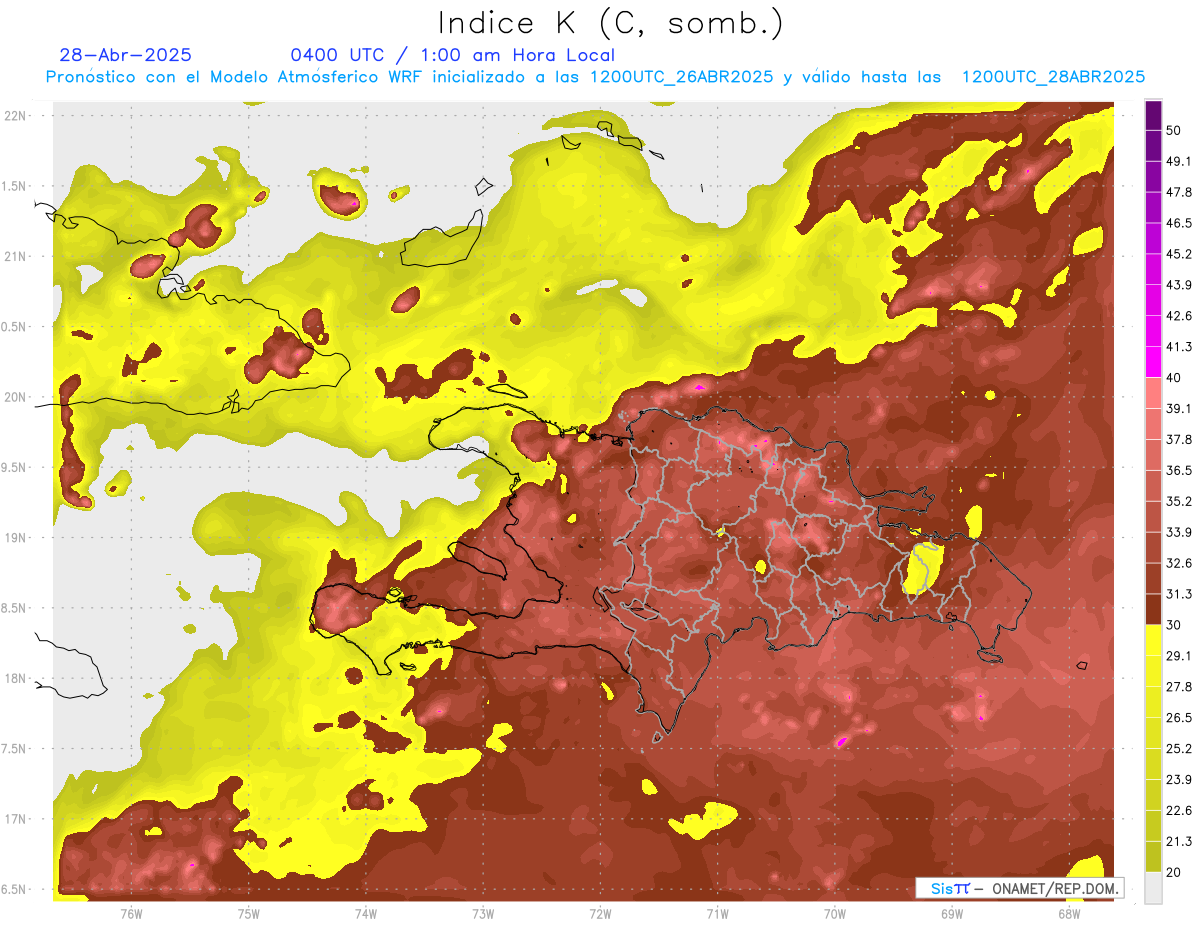
Task: Click the '43.9' colorbar label
Action: (1179, 286)
